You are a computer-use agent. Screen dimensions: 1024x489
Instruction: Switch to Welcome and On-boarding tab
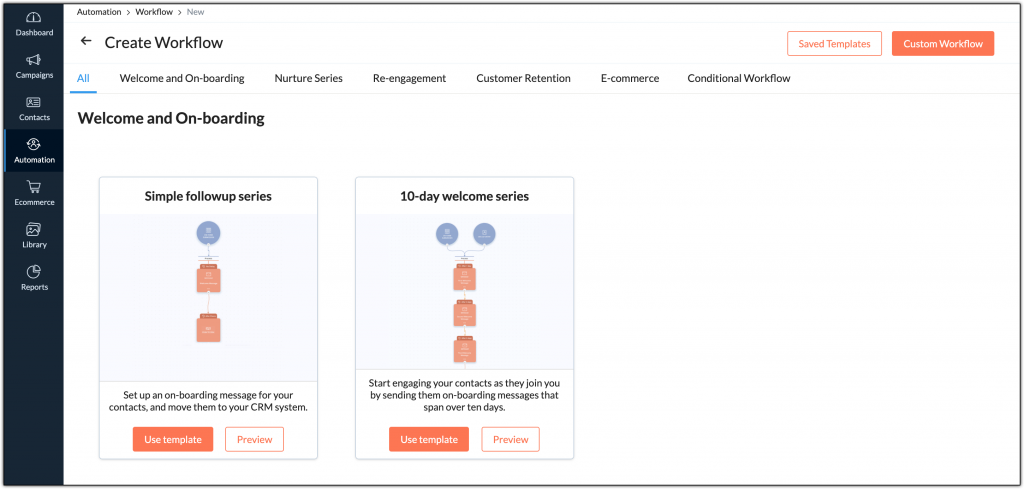pyautogui.click(x=182, y=78)
